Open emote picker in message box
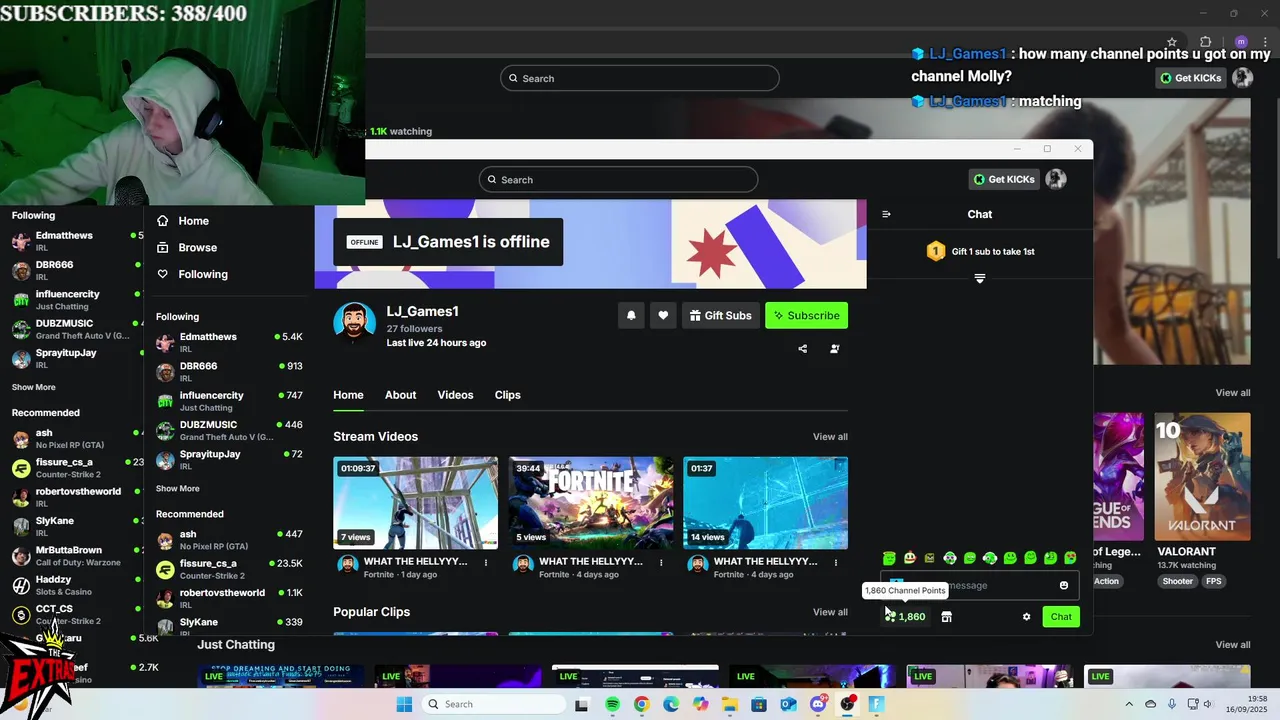The image size is (1280, 720). pos(1064,586)
